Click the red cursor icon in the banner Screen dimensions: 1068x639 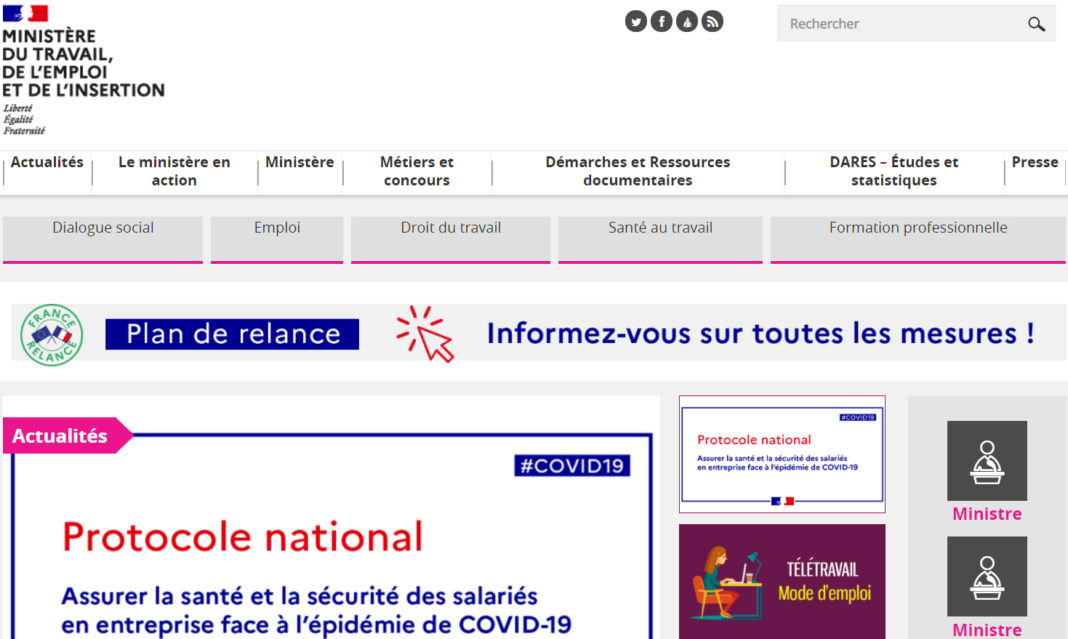coord(426,333)
